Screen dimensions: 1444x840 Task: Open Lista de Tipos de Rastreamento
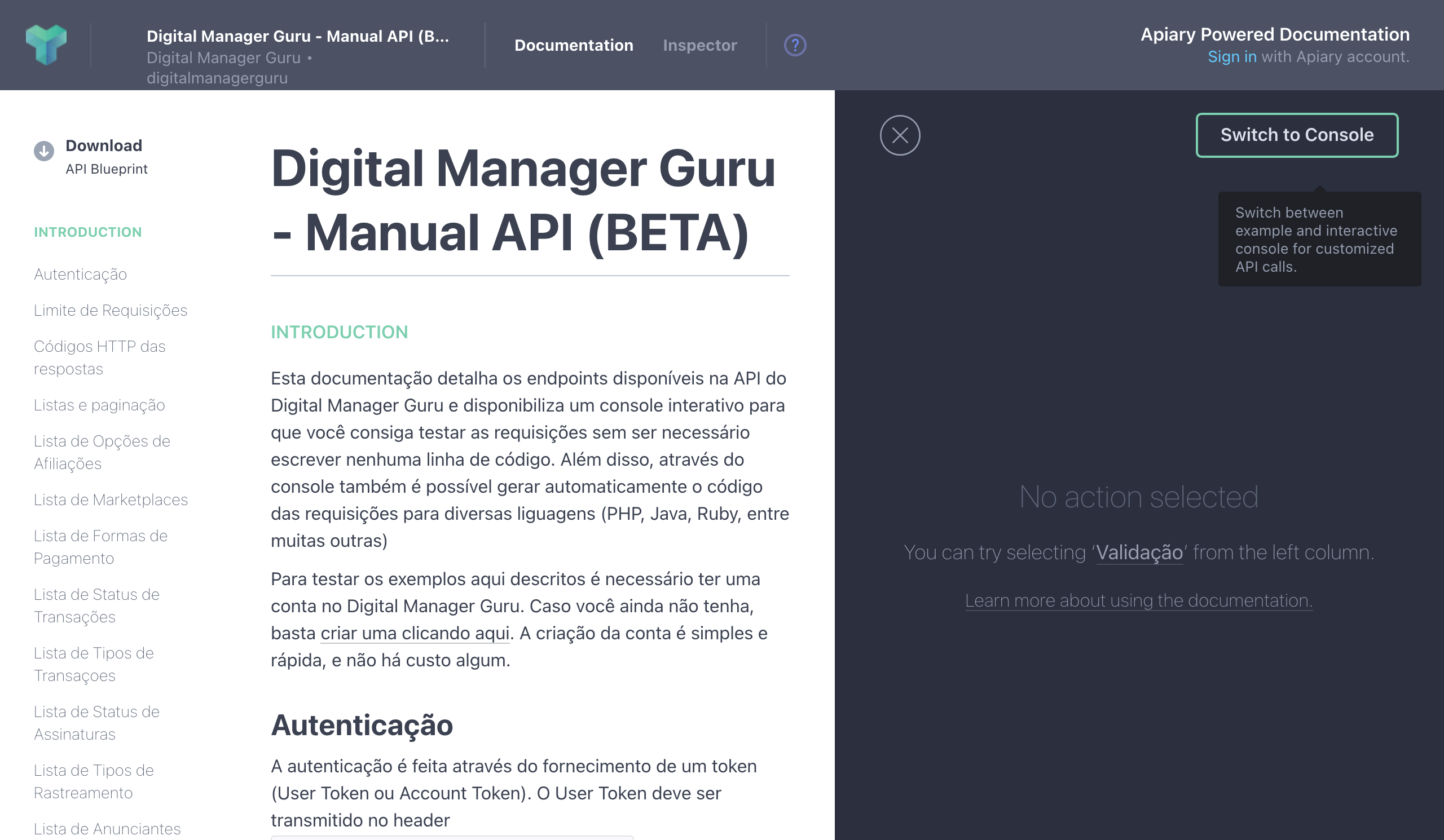pos(94,782)
